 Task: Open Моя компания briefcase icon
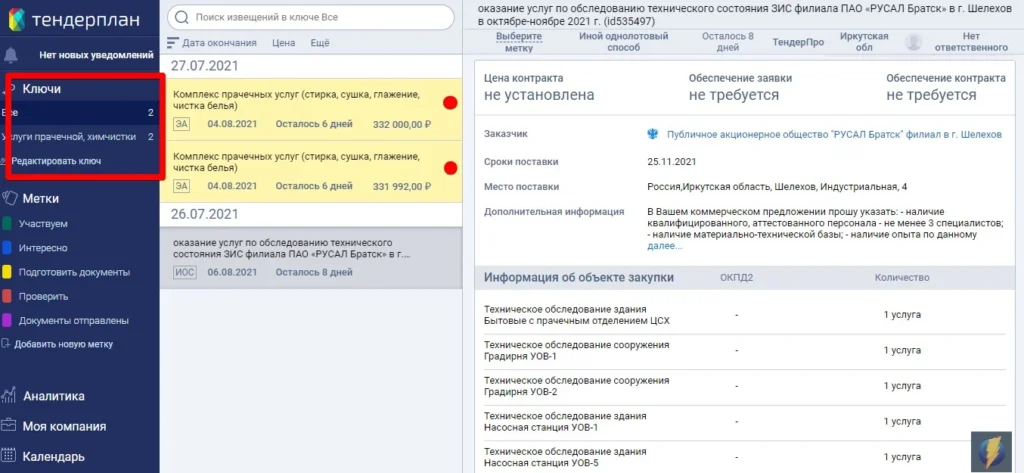[8, 426]
